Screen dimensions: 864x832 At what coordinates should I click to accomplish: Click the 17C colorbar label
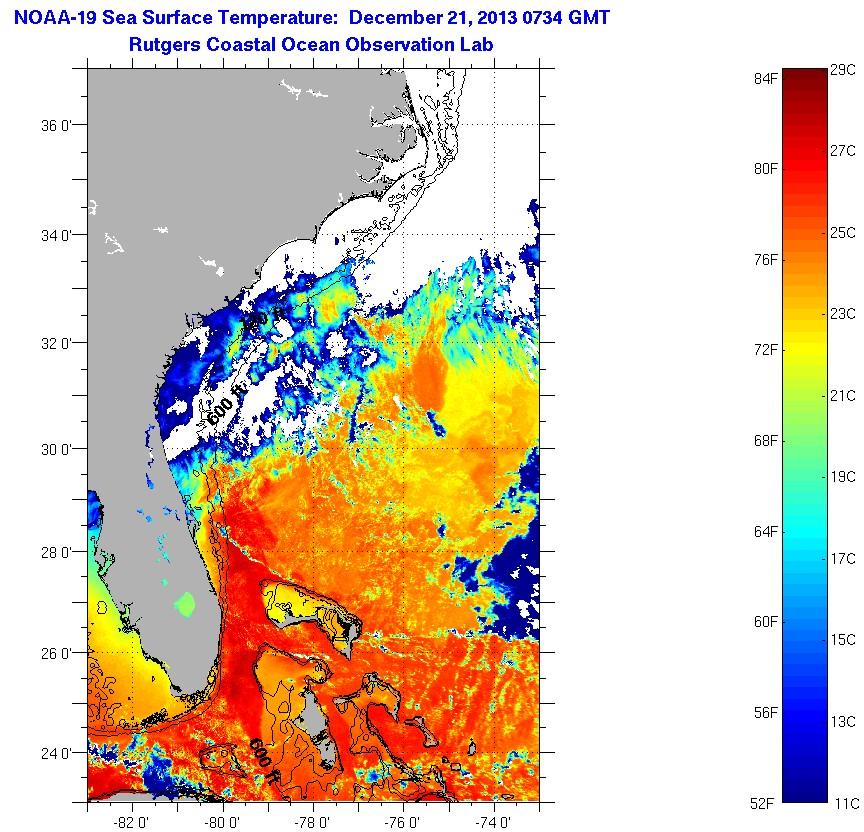pyautogui.click(x=843, y=559)
